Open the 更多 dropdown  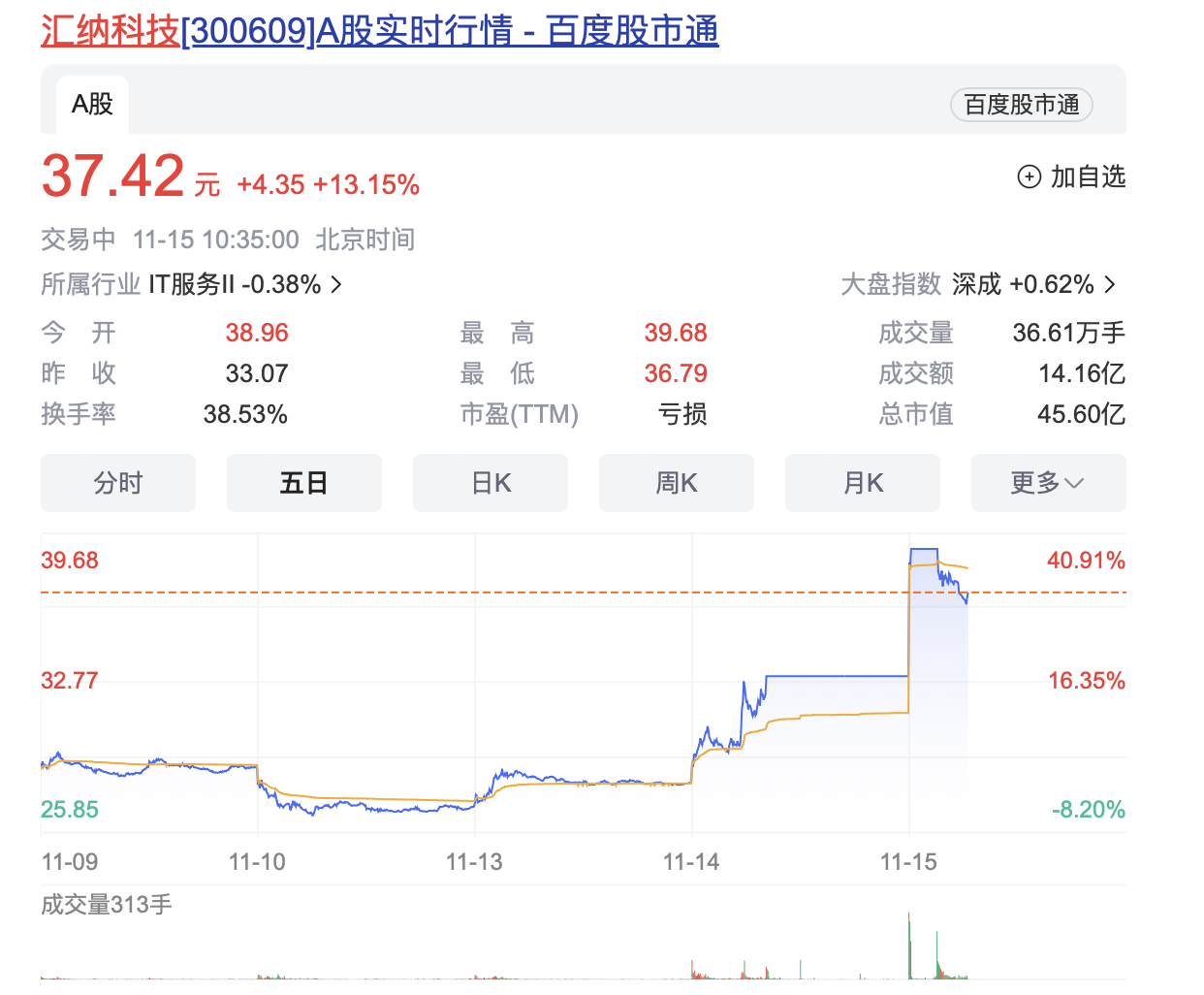[x=1049, y=483]
